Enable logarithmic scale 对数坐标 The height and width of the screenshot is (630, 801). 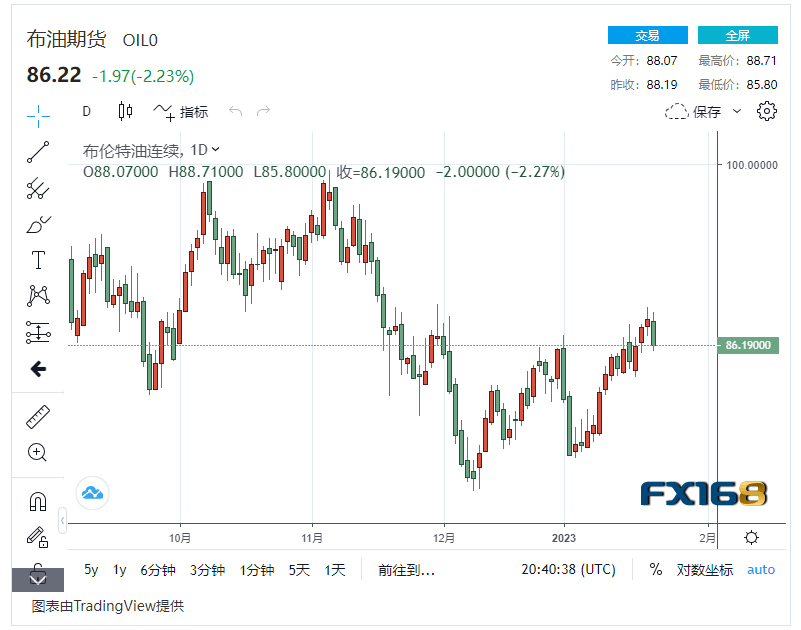click(706, 570)
